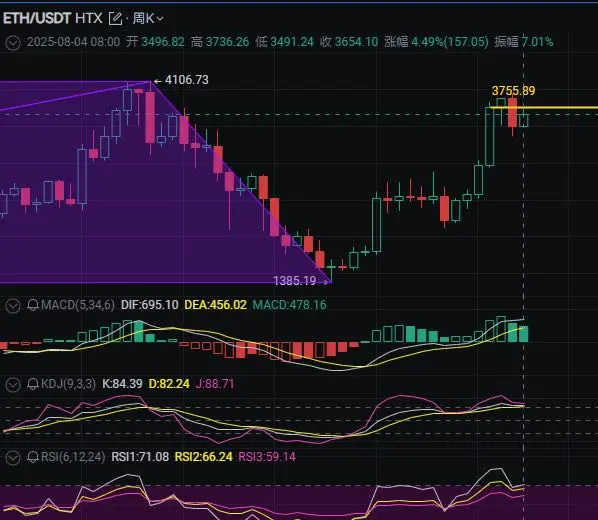
Task: Collapse the MACD indicator panel chevron
Action: (13, 306)
